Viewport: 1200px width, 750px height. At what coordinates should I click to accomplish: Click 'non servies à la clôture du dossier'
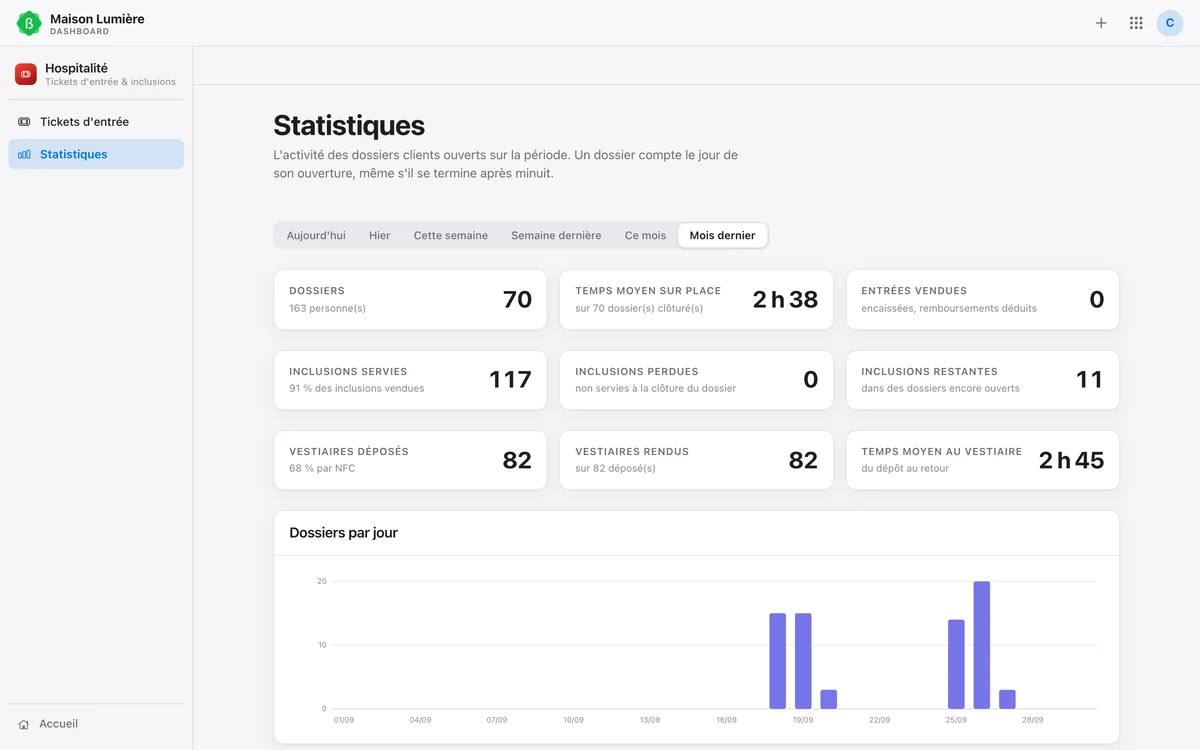point(655,388)
